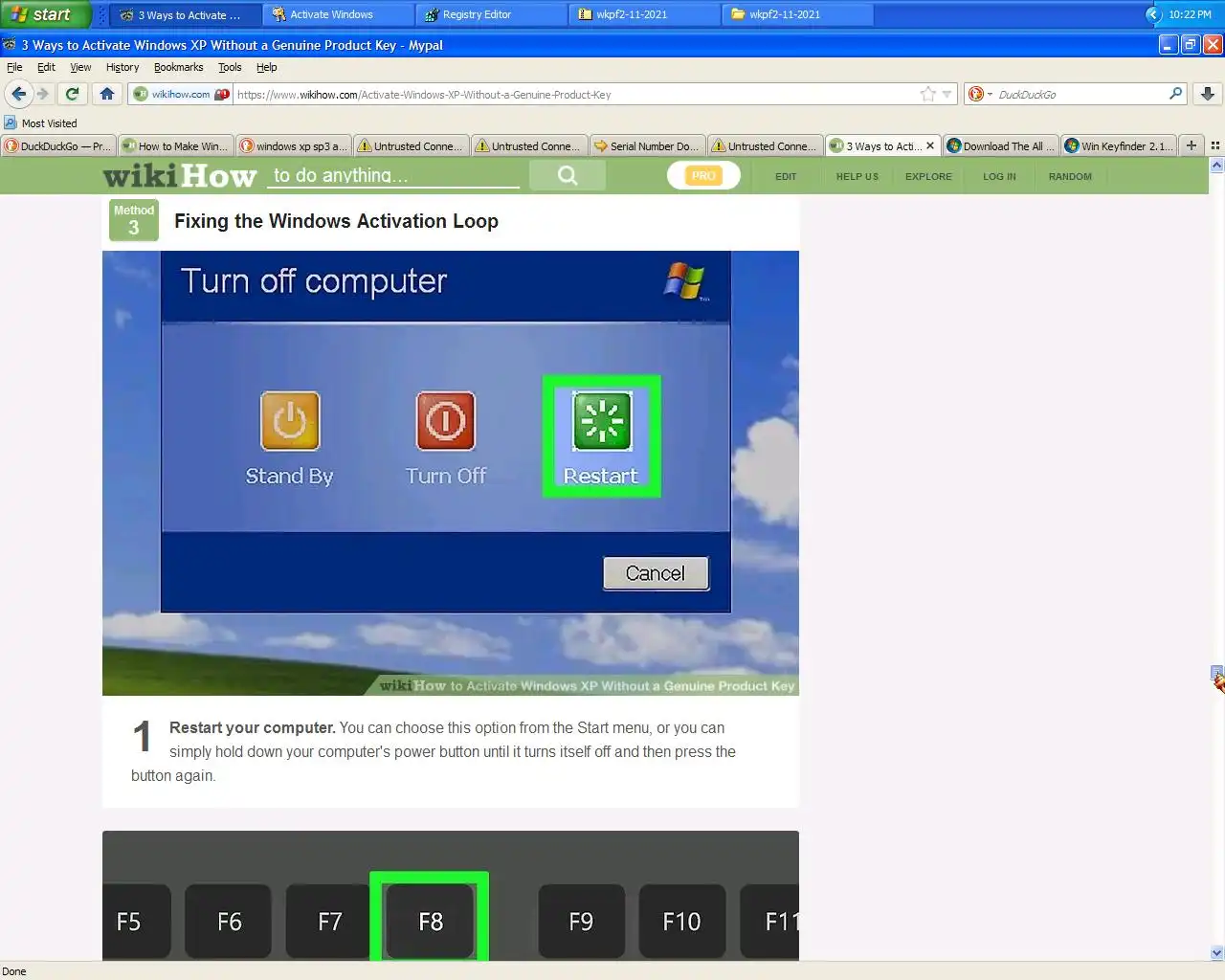Click the browser Forward arrow button
This screenshot has height=980, width=1225.
42,94
